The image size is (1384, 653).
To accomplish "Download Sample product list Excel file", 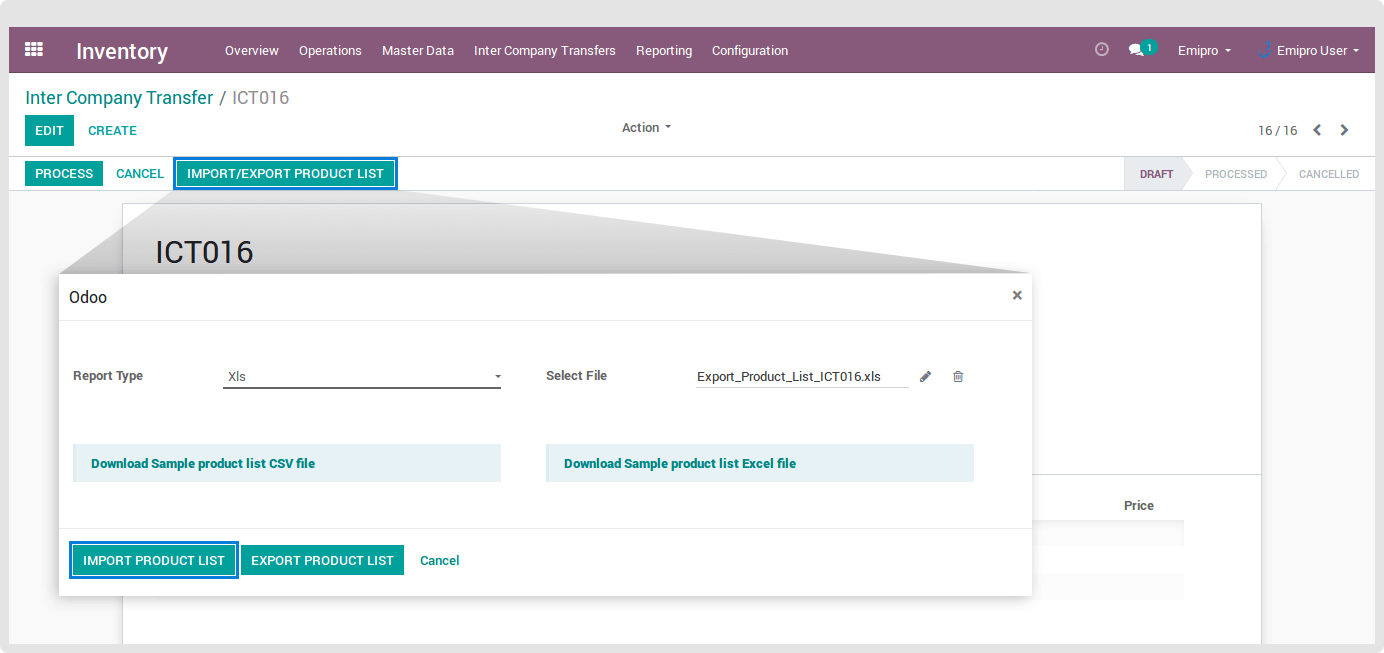I will coord(680,464).
